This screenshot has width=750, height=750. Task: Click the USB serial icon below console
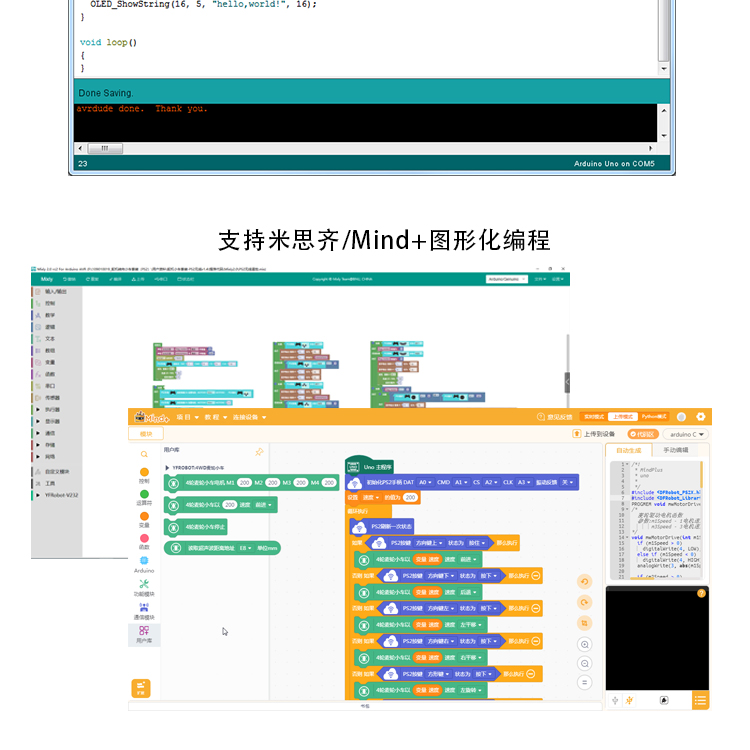(615, 701)
